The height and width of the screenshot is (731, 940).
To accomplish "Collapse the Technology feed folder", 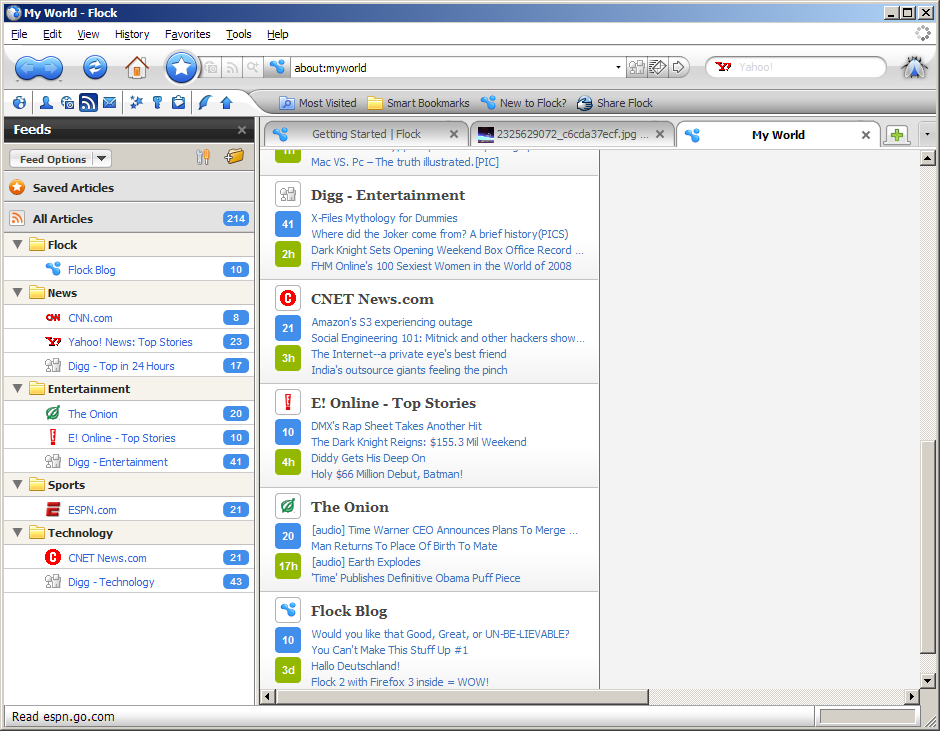I will click(17, 533).
